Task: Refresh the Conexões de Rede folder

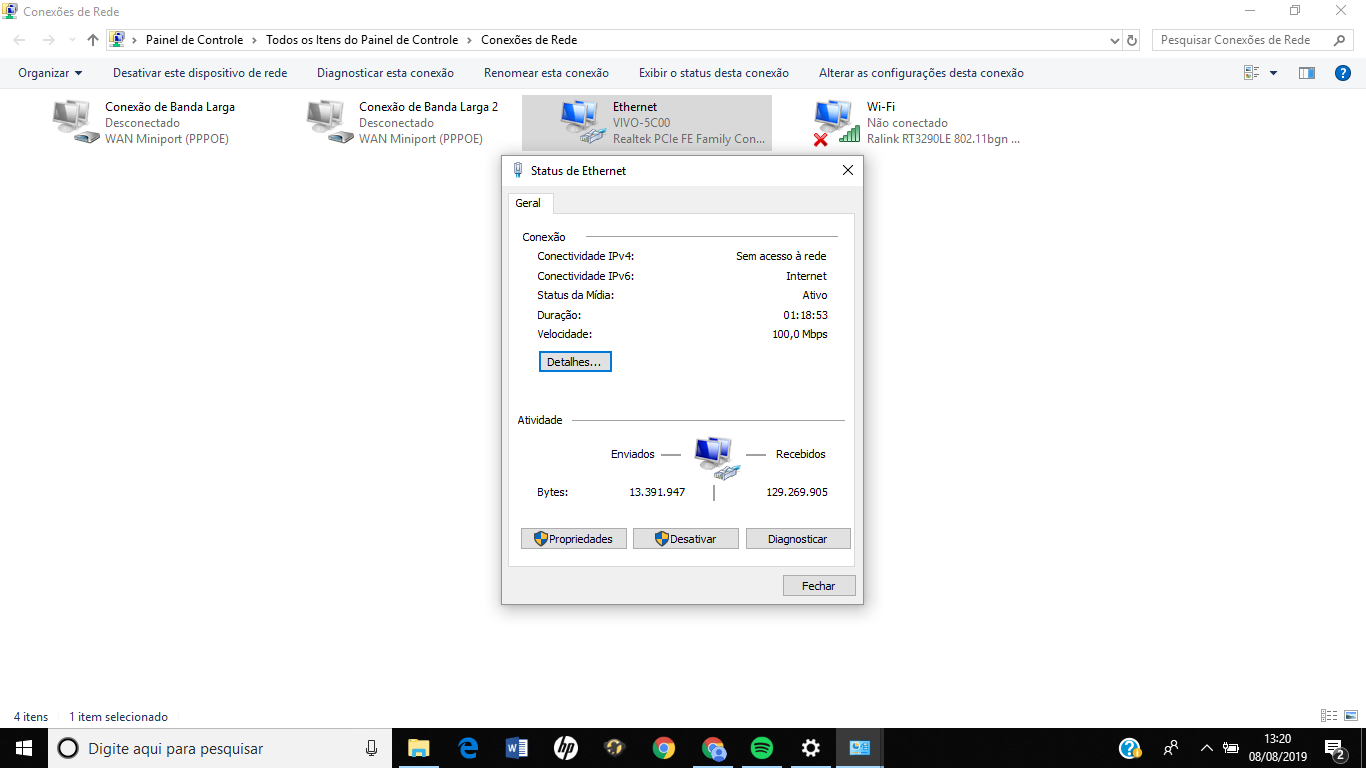Action: click(x=1132, y=40)
